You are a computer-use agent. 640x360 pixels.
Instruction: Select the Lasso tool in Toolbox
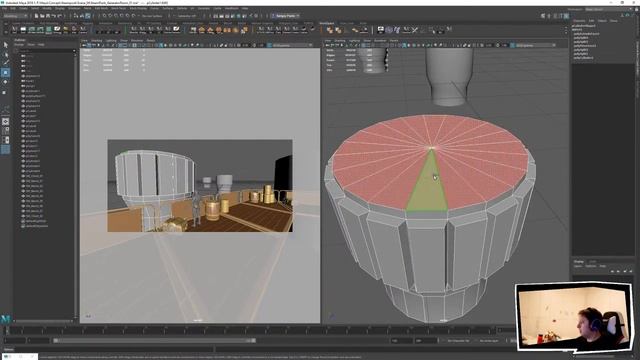point(6,54)
